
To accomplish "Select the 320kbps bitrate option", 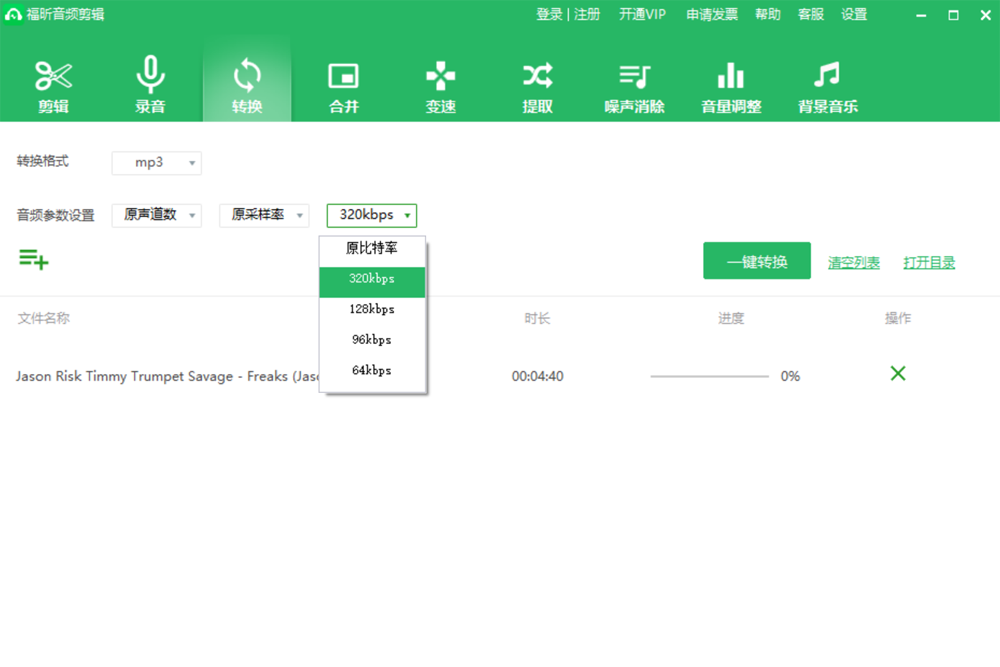I will 372,279.
